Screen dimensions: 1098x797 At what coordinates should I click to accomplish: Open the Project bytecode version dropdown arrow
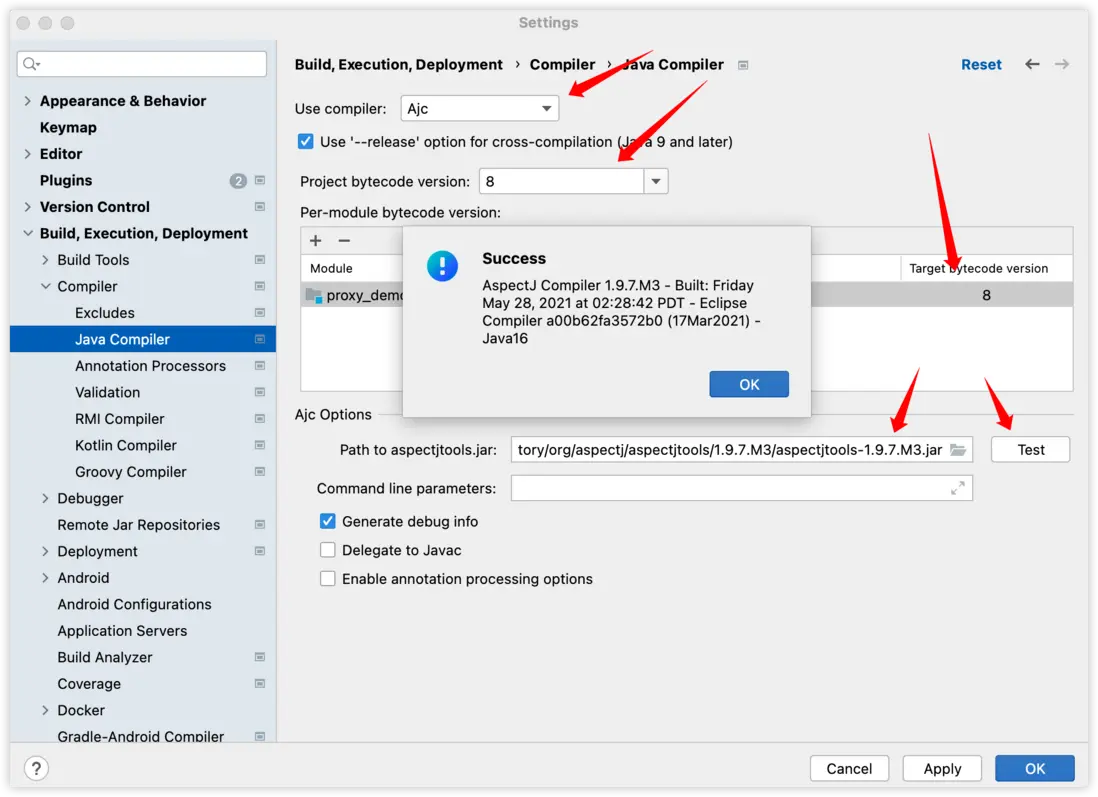click(656, 181)
